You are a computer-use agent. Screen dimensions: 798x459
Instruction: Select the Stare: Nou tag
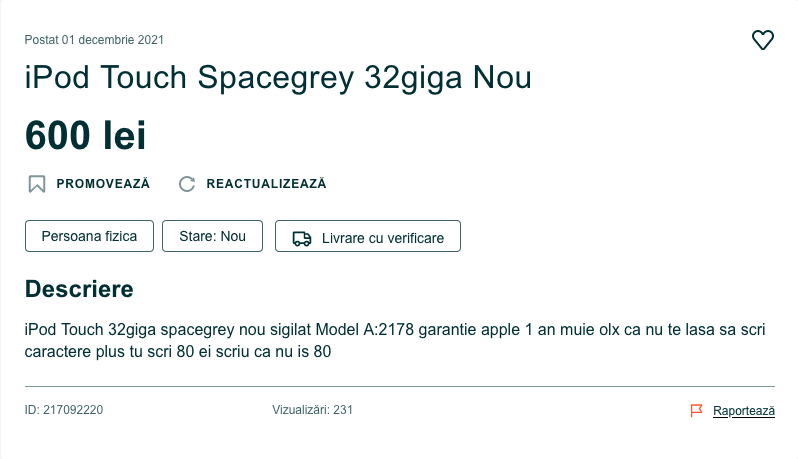click(x=212, y=236)
